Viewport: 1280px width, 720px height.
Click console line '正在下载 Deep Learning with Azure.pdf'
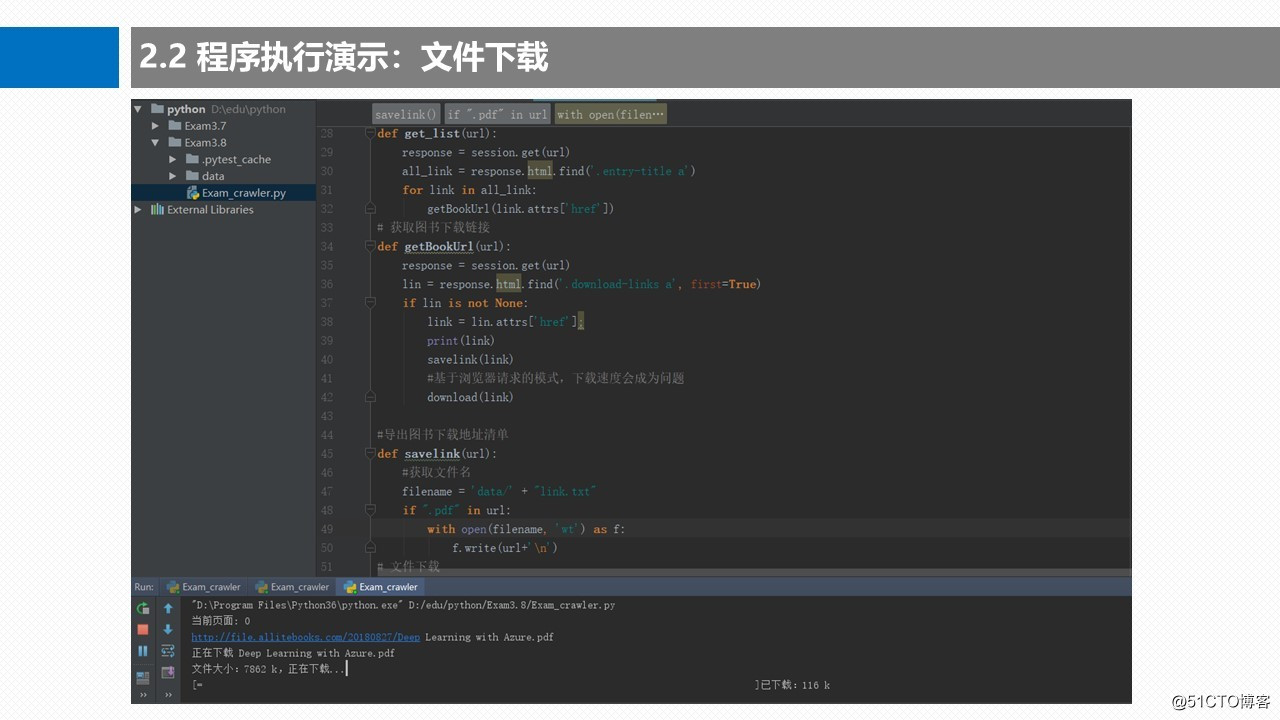click(293, 653)
